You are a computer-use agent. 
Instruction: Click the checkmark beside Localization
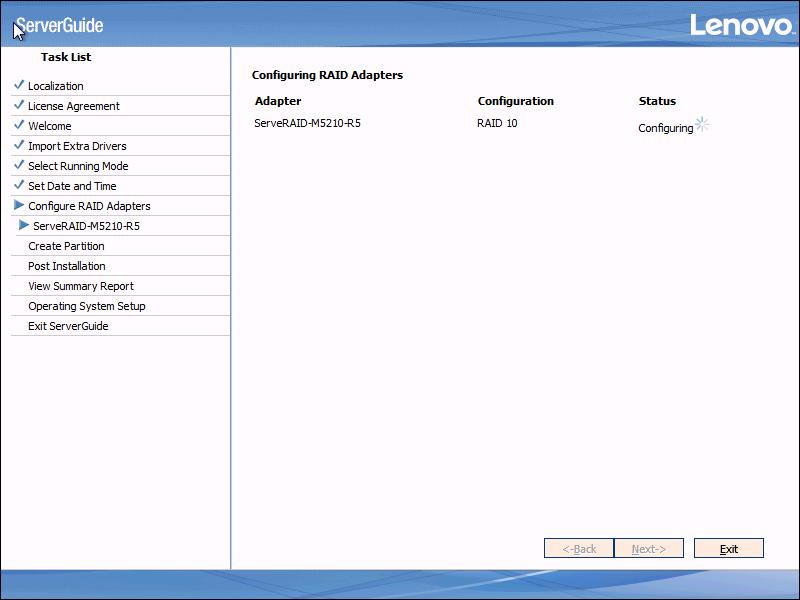(19, 85)
